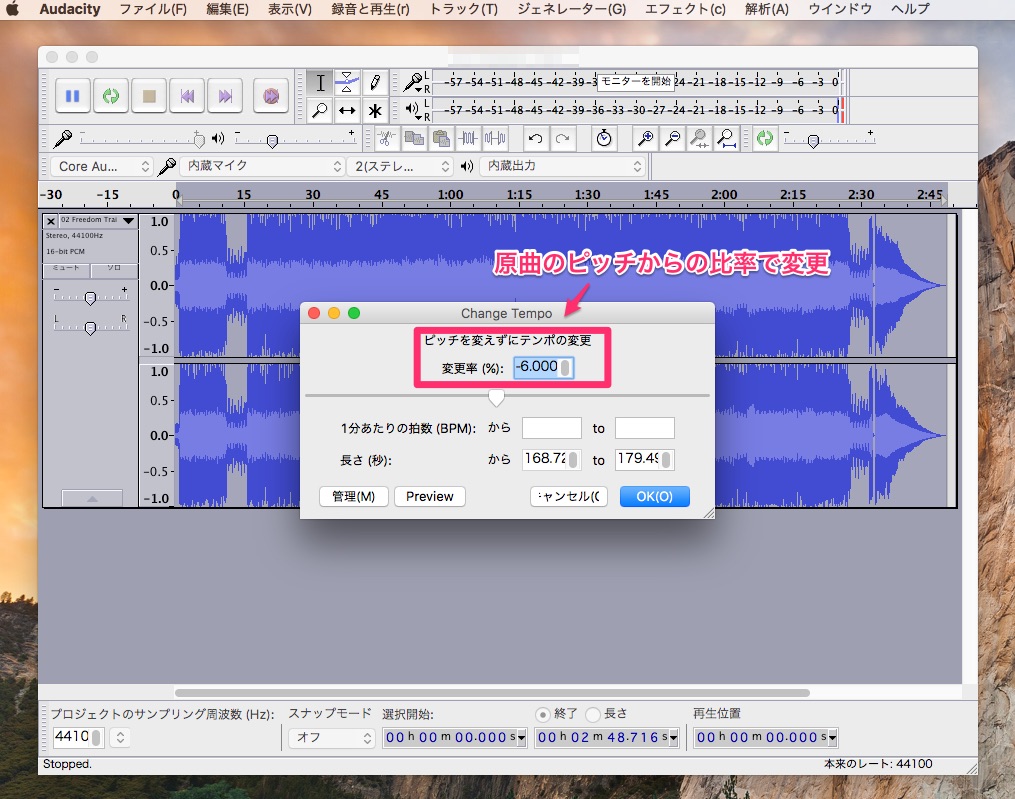Select the Envelope tool
This screenshot has height=799, width=1015.
(347, 83)
